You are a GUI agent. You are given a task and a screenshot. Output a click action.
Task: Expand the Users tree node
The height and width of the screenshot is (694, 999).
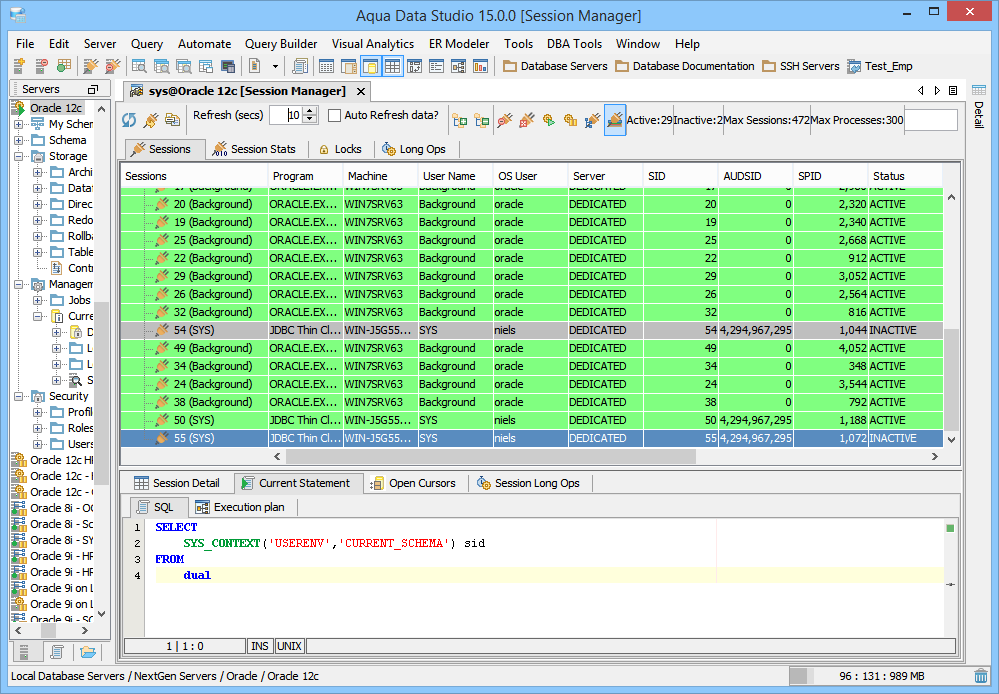38,444
